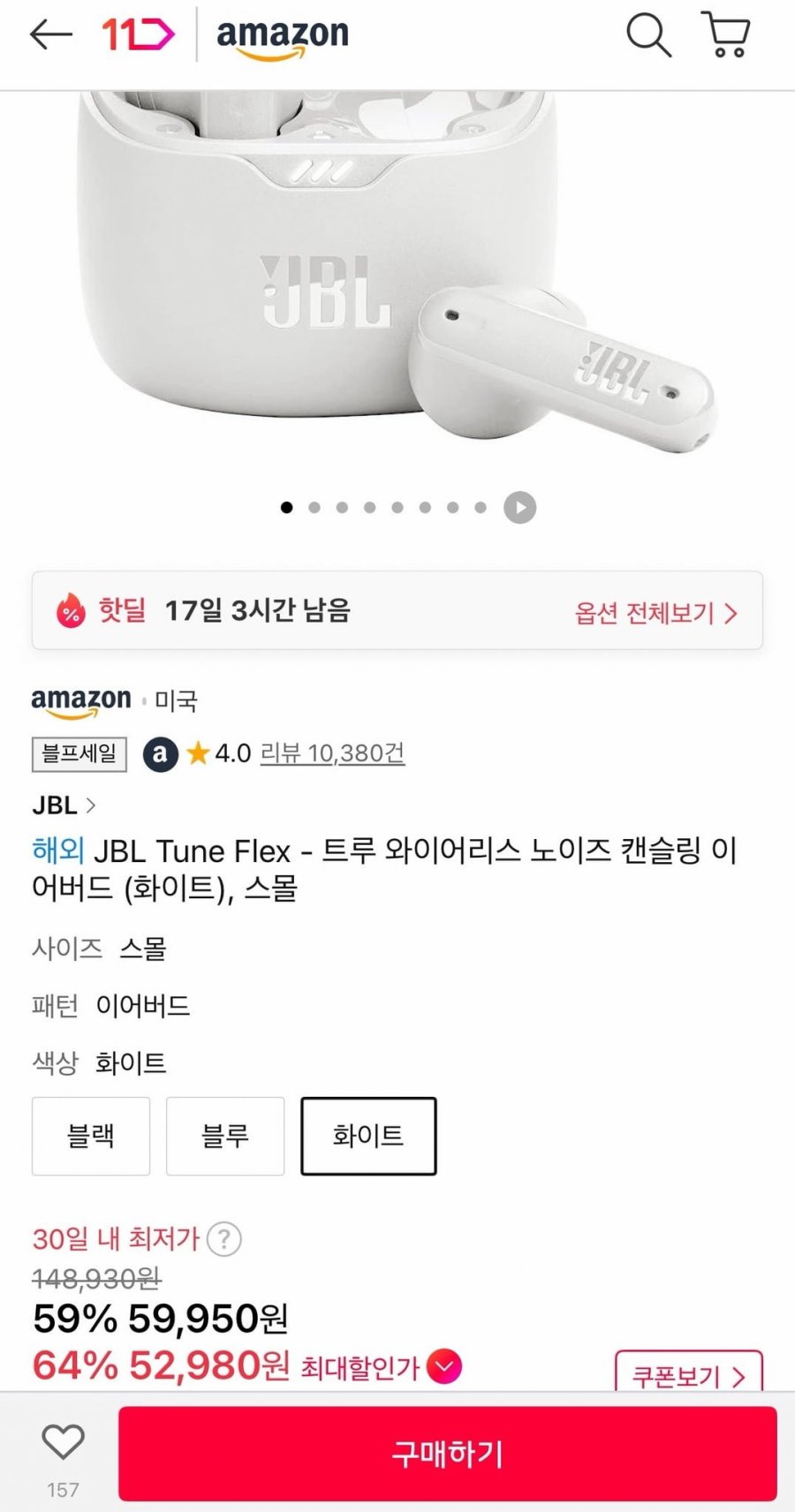Expand 옵션 전체보기 options list

pyautogui.click(x=655, y=613)
